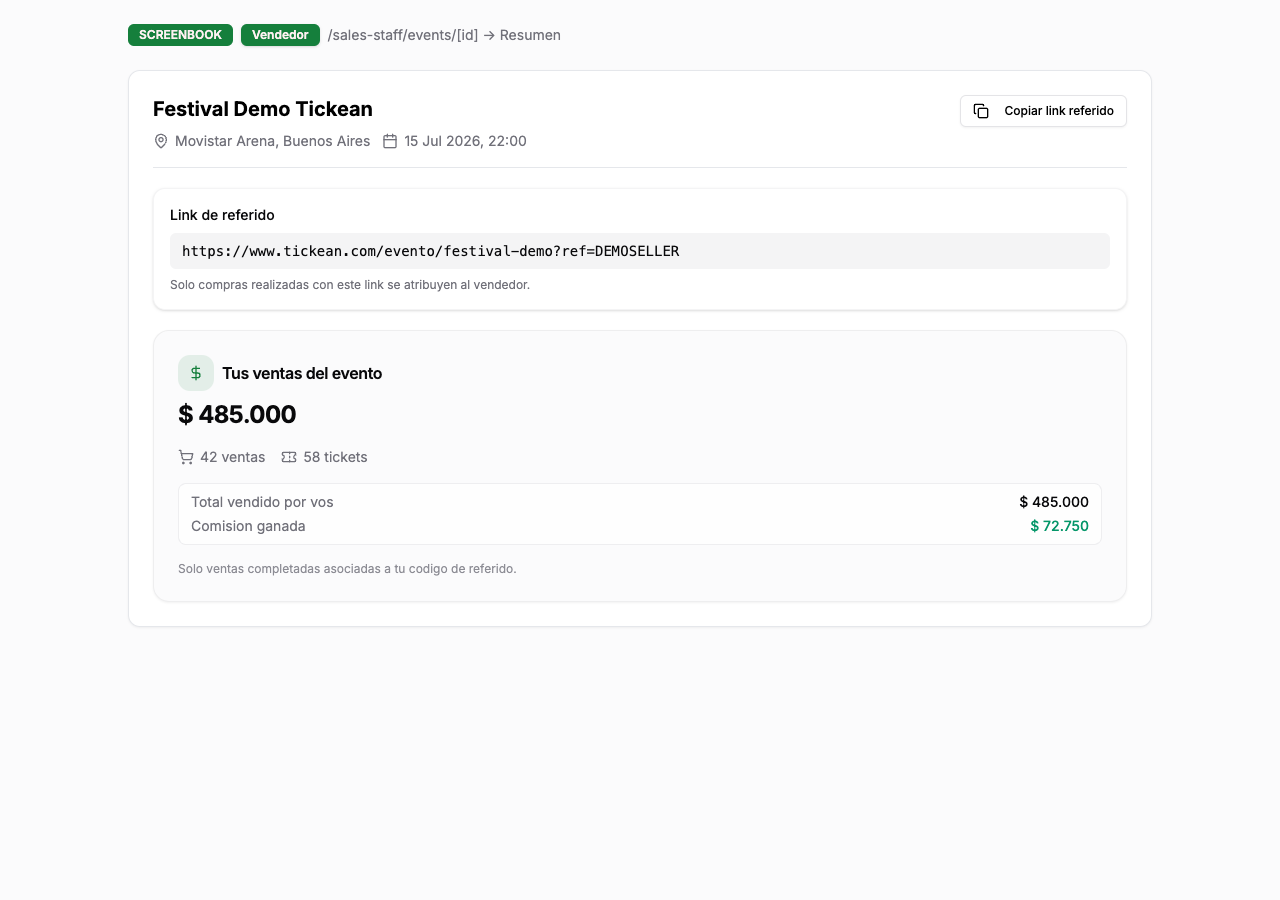Click the note Solo compras realizadas con este link
The width and height of the screenshot is (1280, 900).
point(350,285)
